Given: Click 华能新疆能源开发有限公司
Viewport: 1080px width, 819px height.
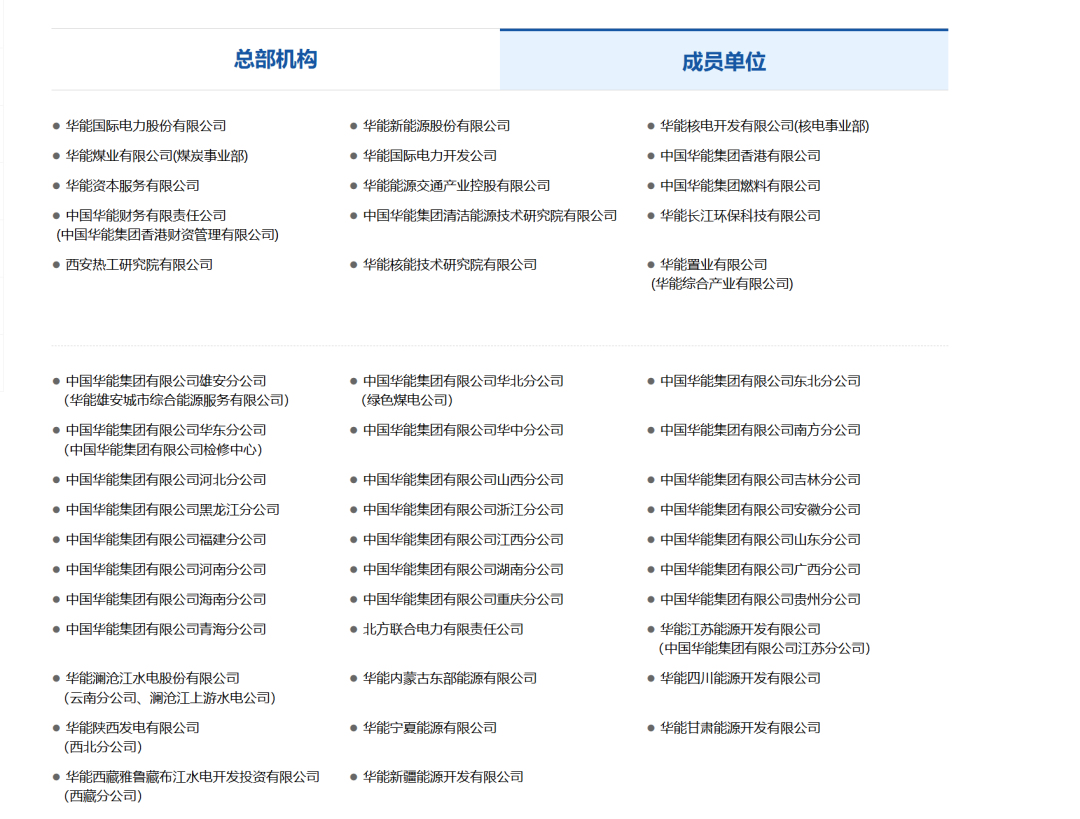Looking at the screenshot, I should coord(443,777).
